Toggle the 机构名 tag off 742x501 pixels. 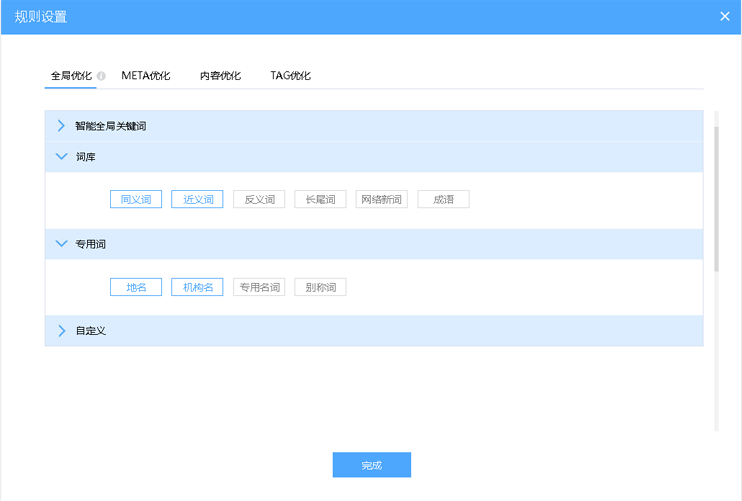point(197,287)
